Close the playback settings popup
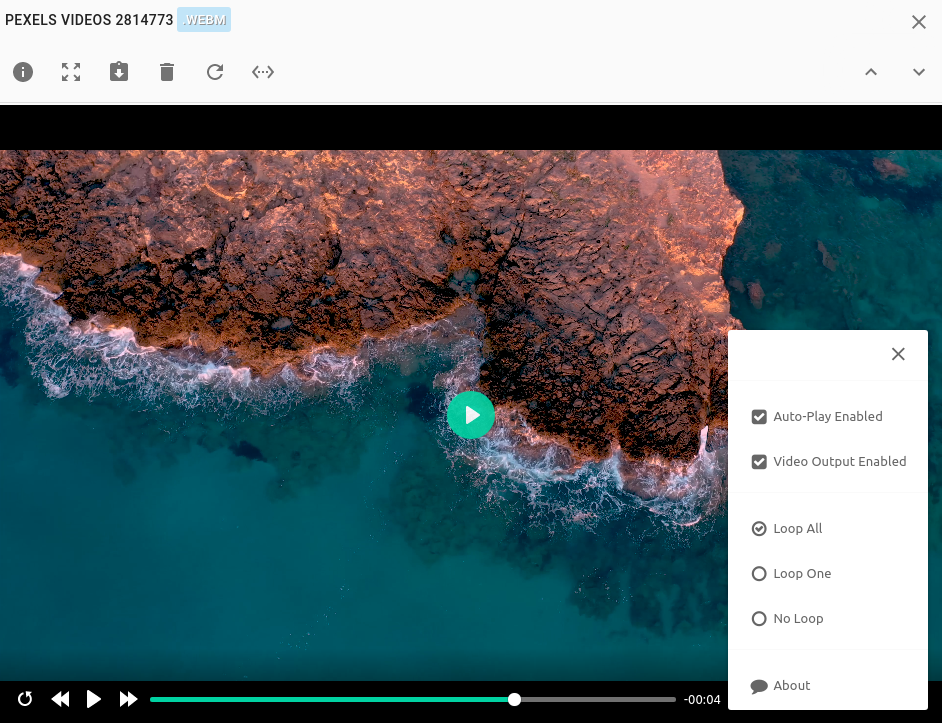Viewport: 942px width, 723px height. (898, 354)
